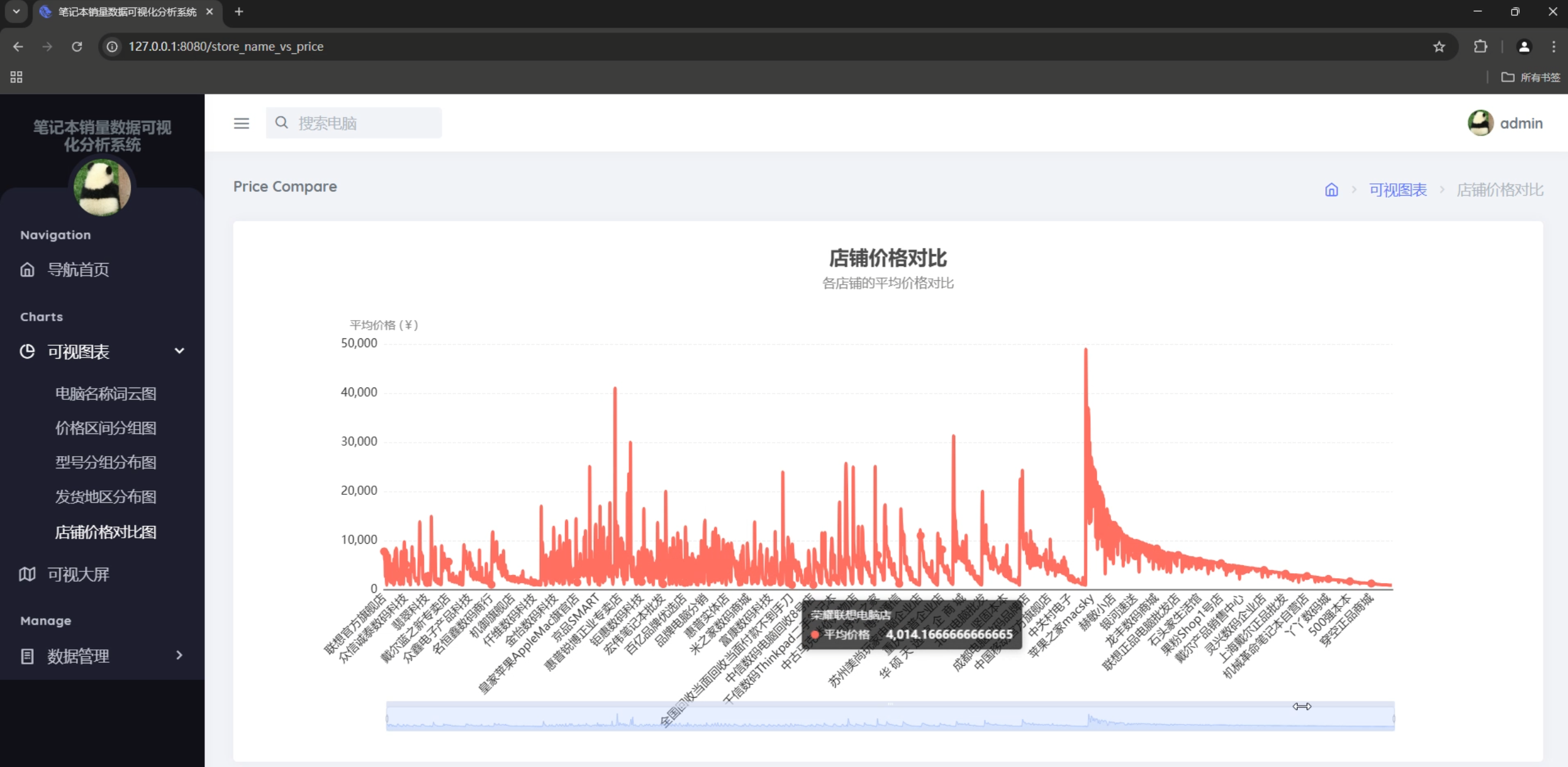Click the left handle of the data zoom slider
Viewport: 1568px width, 767px height.
pyautogui.click(x=387, y=718)
